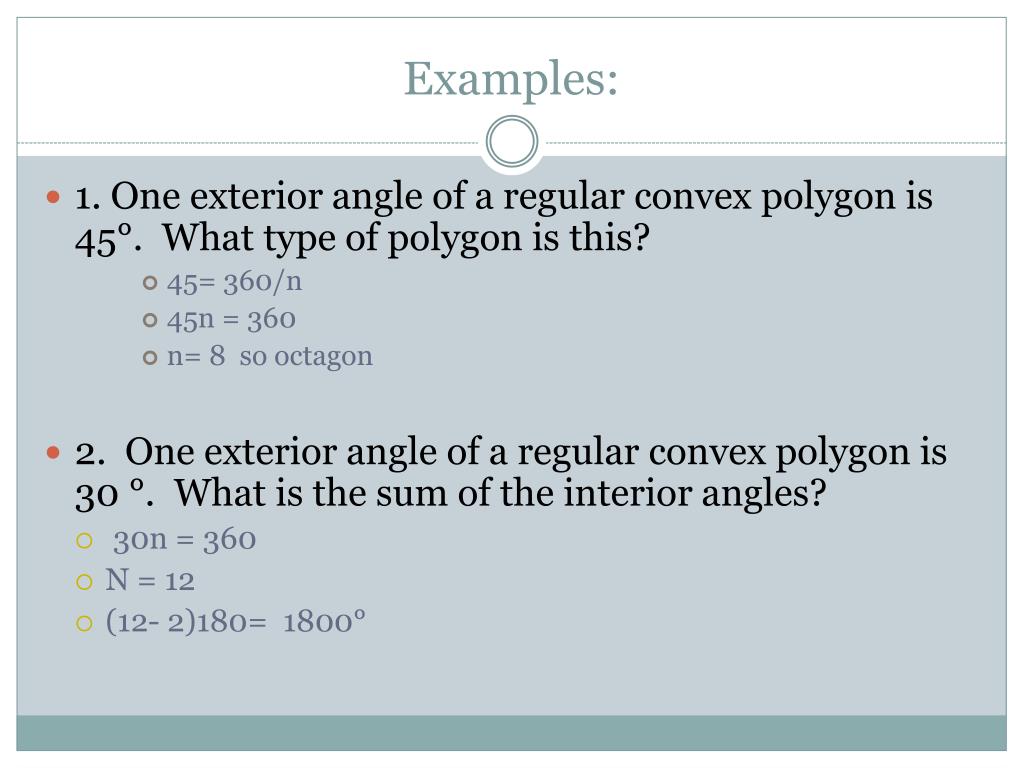Image resolution: width=1024 pixels, height=768 pixels.
Task: Click question 2 about the 30° exterior angle
Action: pos(511,473)
